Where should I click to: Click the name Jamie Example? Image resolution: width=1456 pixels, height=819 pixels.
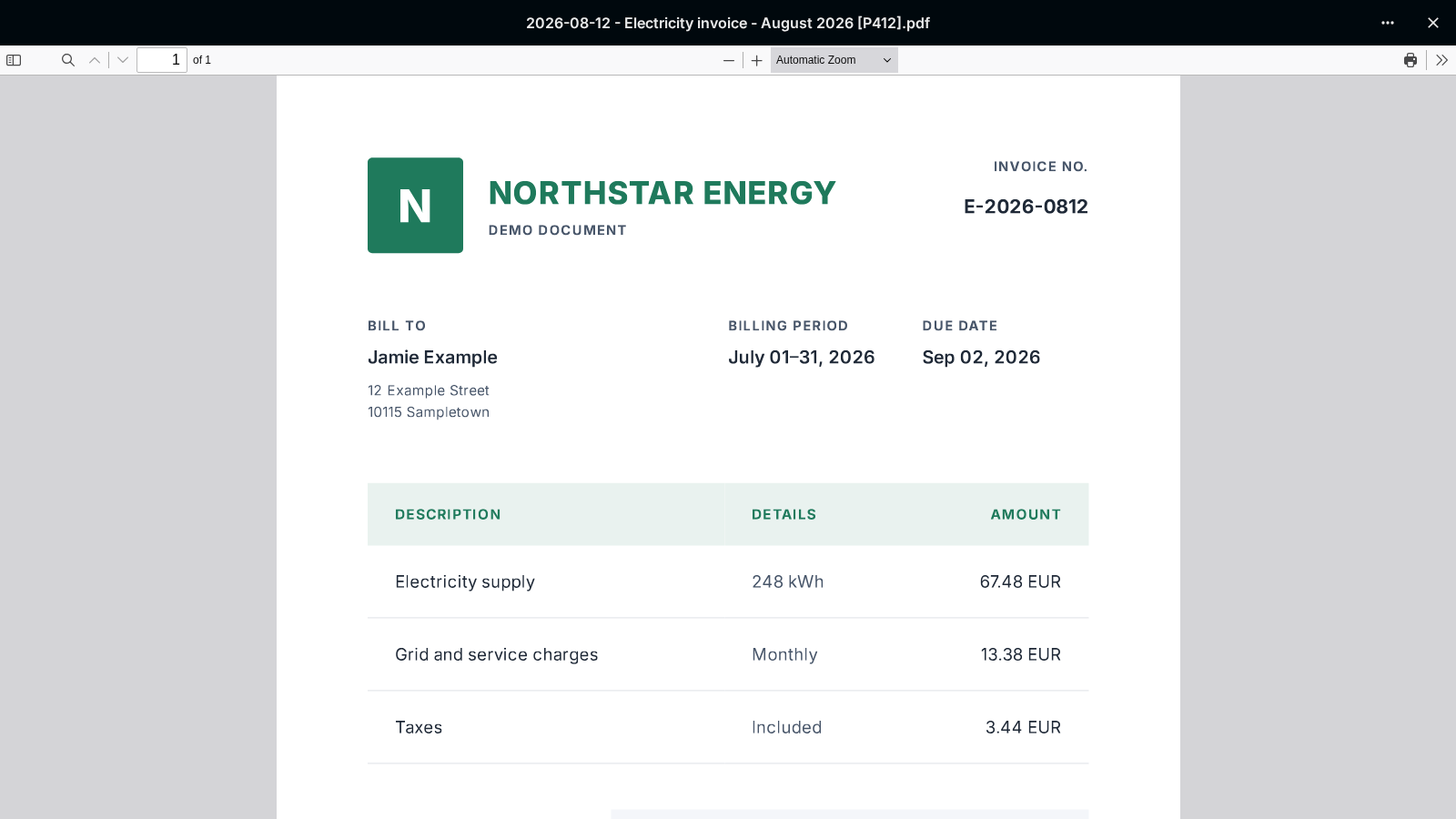(432, 358)
